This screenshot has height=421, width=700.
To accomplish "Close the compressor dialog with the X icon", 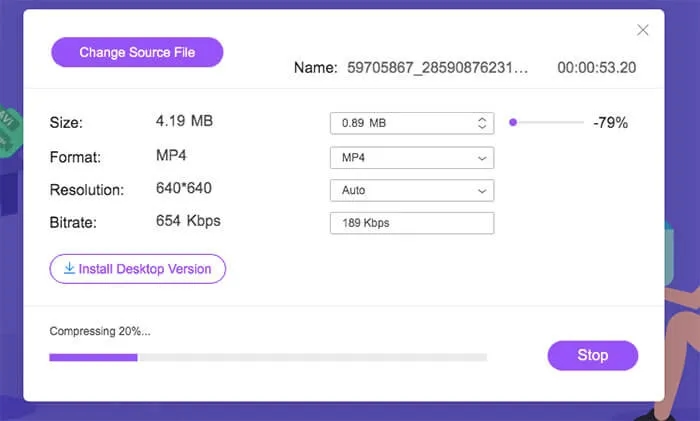I will (643, 30).
